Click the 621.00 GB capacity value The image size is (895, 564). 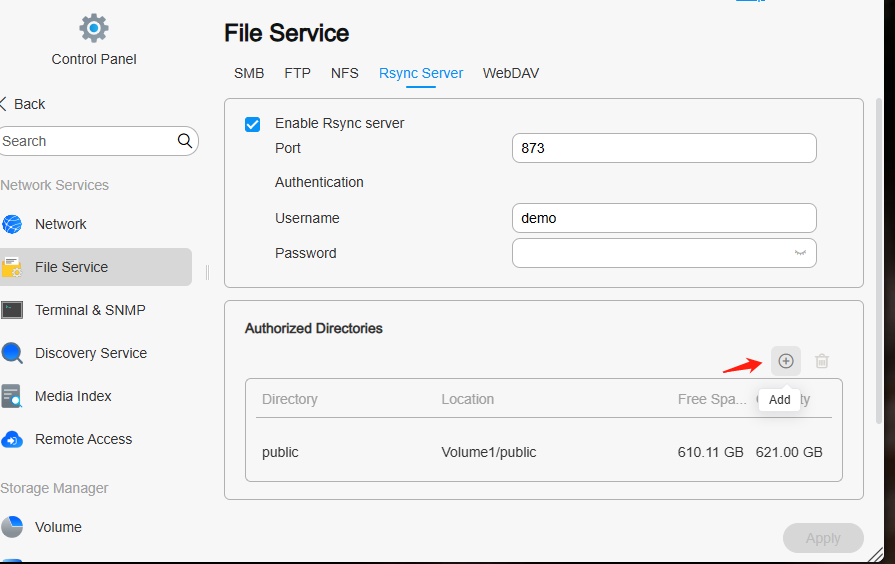pyautogui.click(x=789, y=452)
